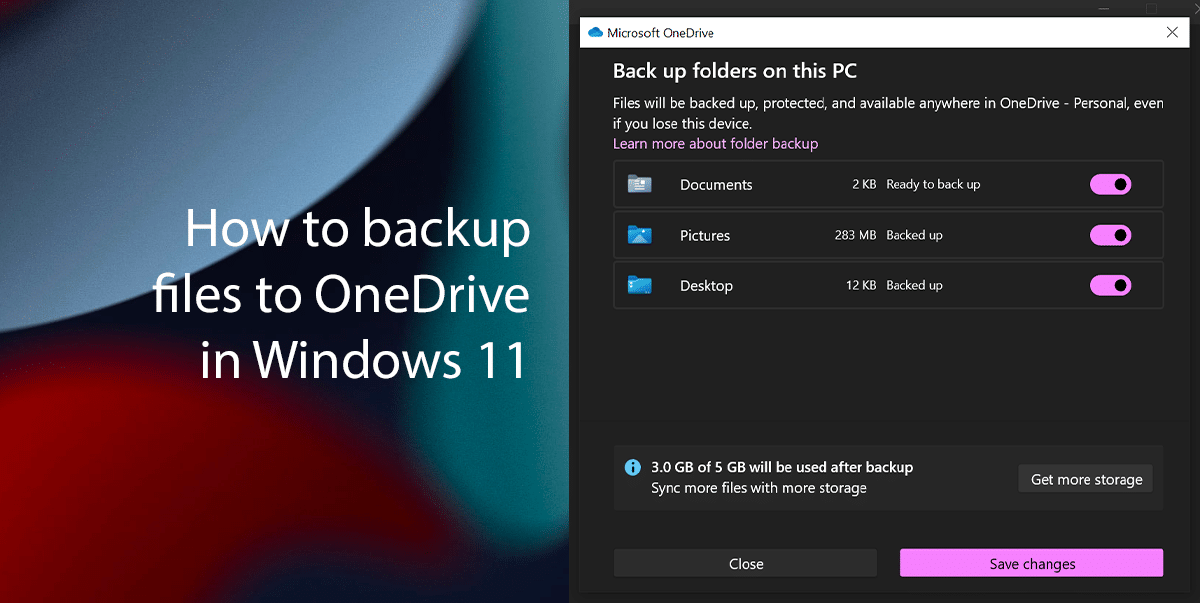Click the Desktop folder label

(x=706, y=285)
